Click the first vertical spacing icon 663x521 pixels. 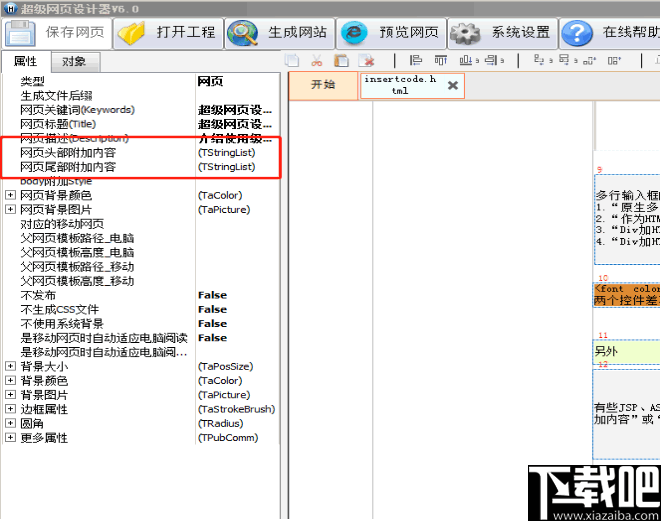click(x=539, y=60)
